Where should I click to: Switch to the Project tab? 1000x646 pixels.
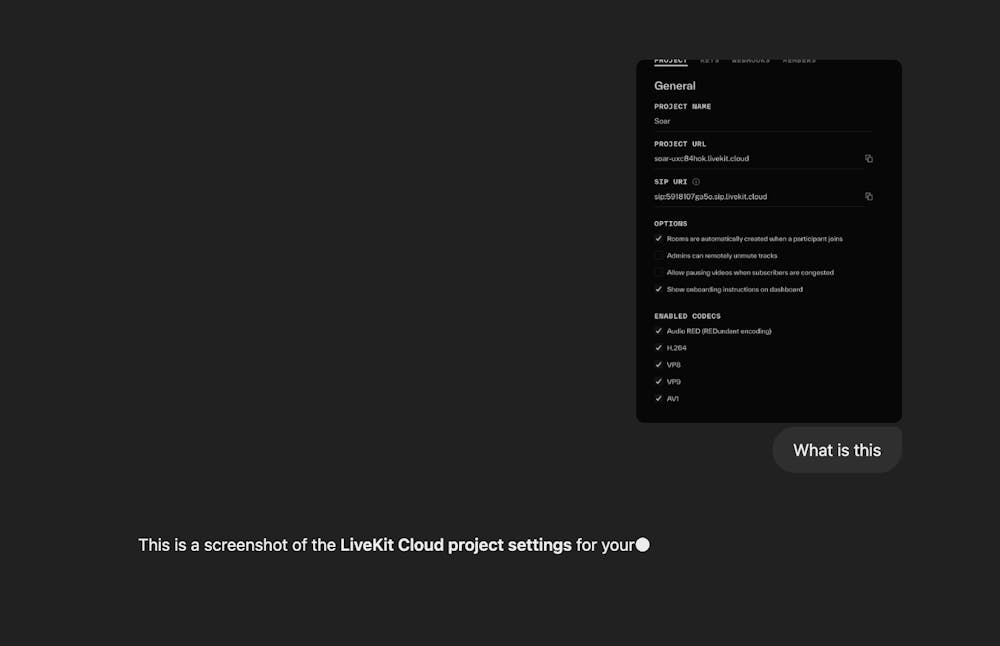click(671, 61)
